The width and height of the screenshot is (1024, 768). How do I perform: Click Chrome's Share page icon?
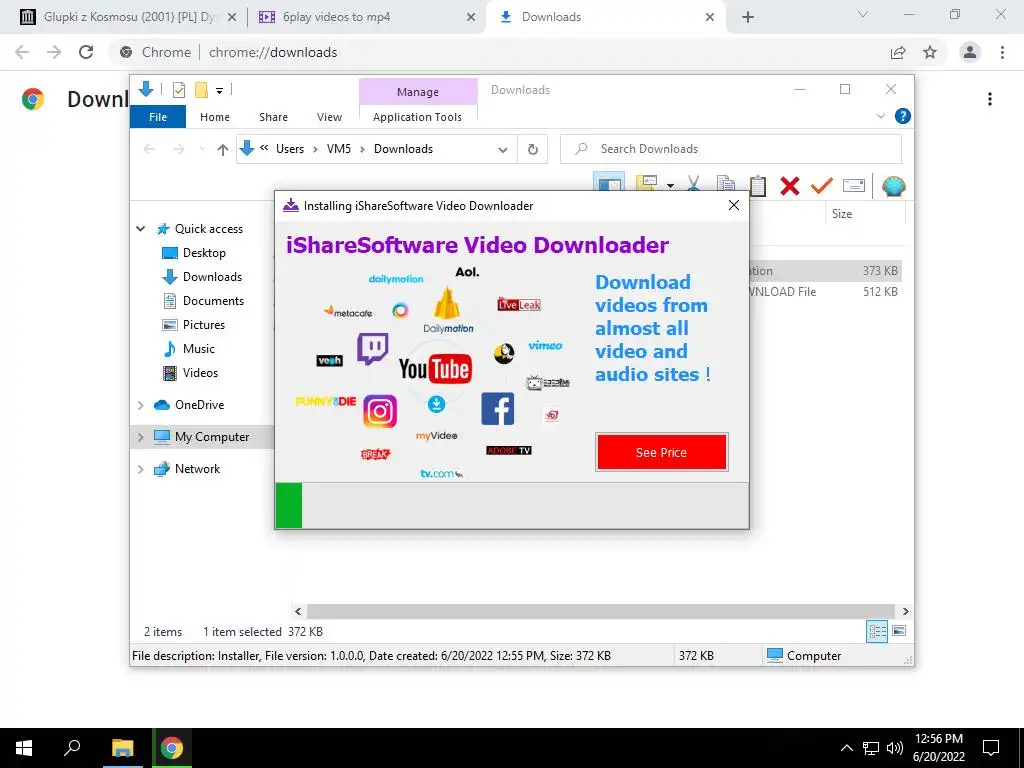coord(898,52)
